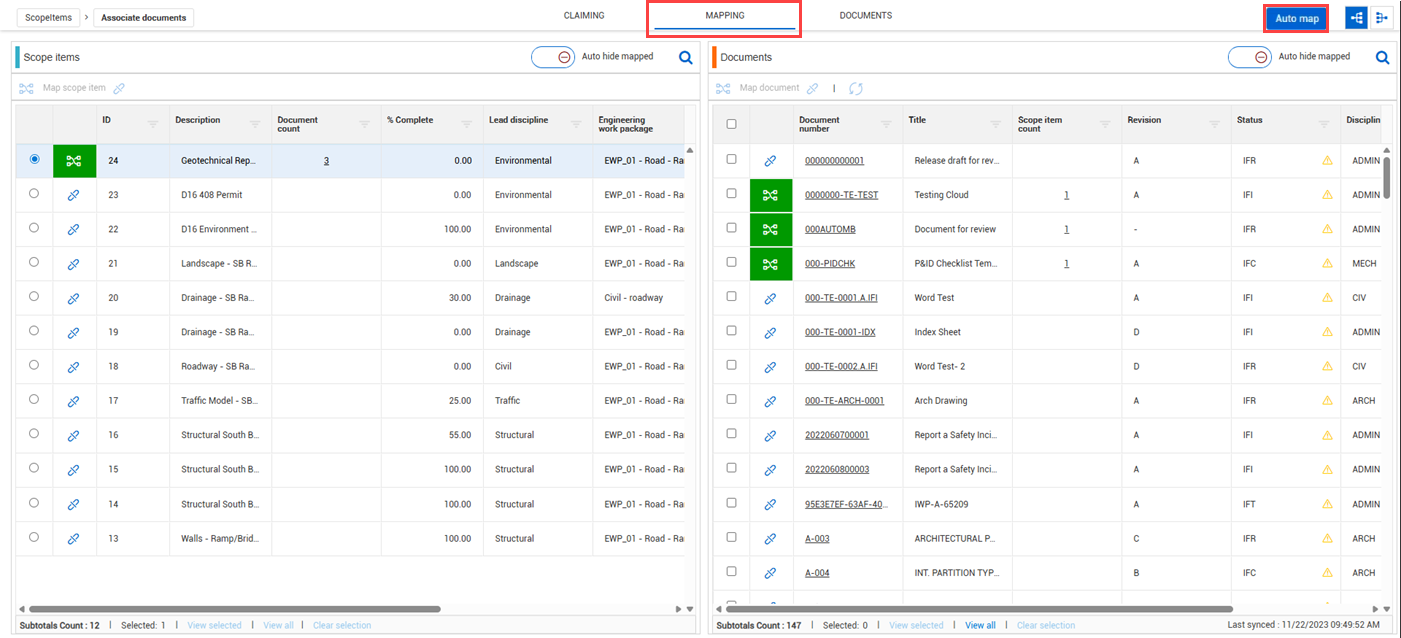Click Scope items horizontal scrollbar
Image resolution: width=1401 pixels, height=638 pixels.
(x=235, y=608)
